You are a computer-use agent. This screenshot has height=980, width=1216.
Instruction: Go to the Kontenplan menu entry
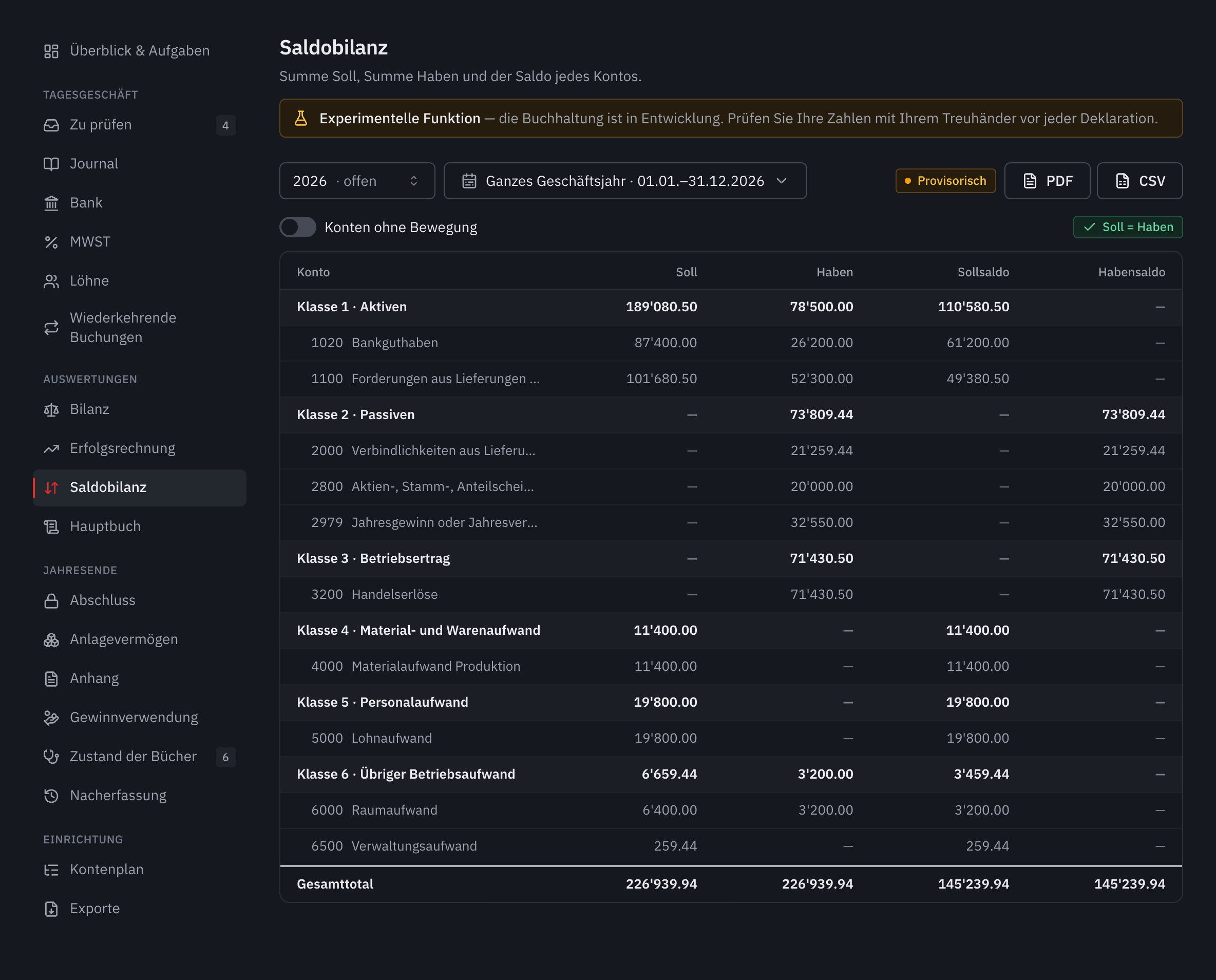(140, 870)
